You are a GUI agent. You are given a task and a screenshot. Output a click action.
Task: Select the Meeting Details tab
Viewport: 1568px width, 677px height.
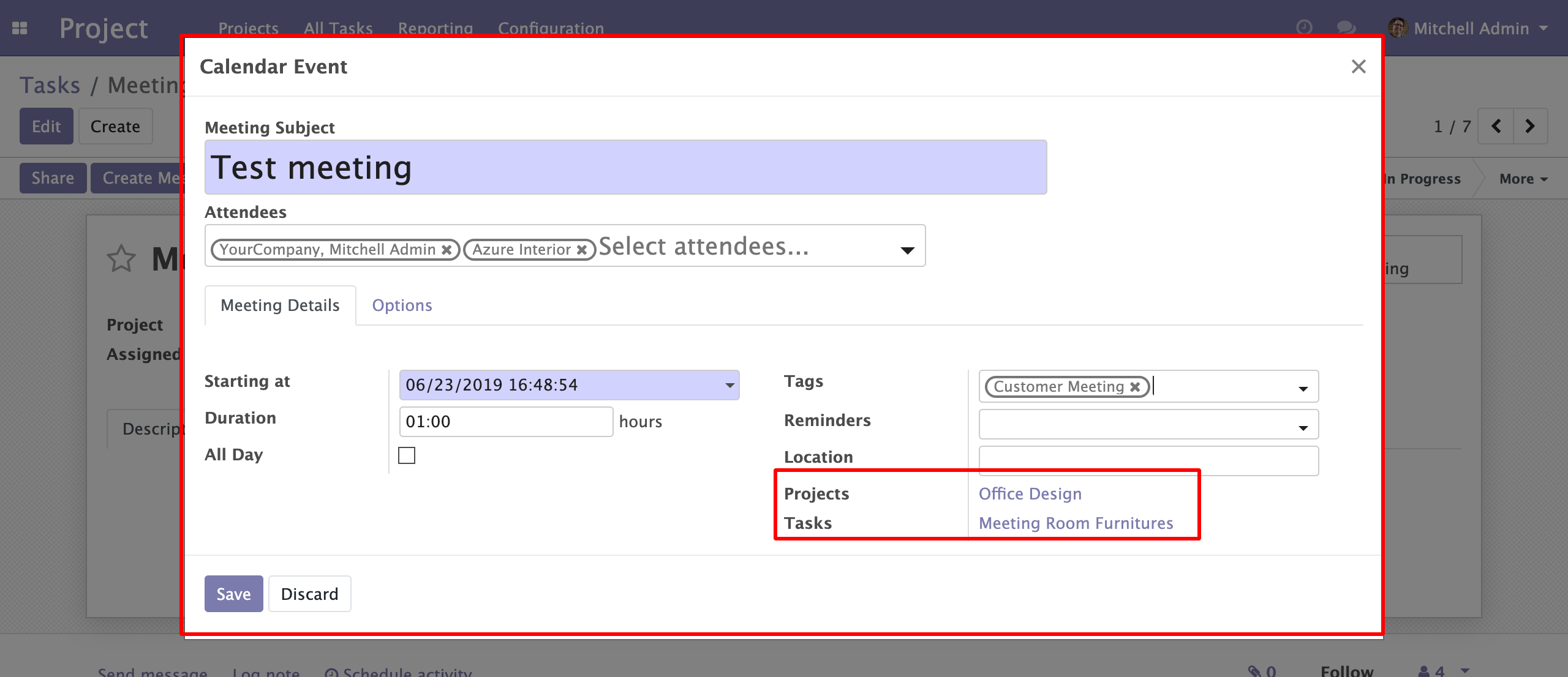pyautogui.click(x=280, y=305)
